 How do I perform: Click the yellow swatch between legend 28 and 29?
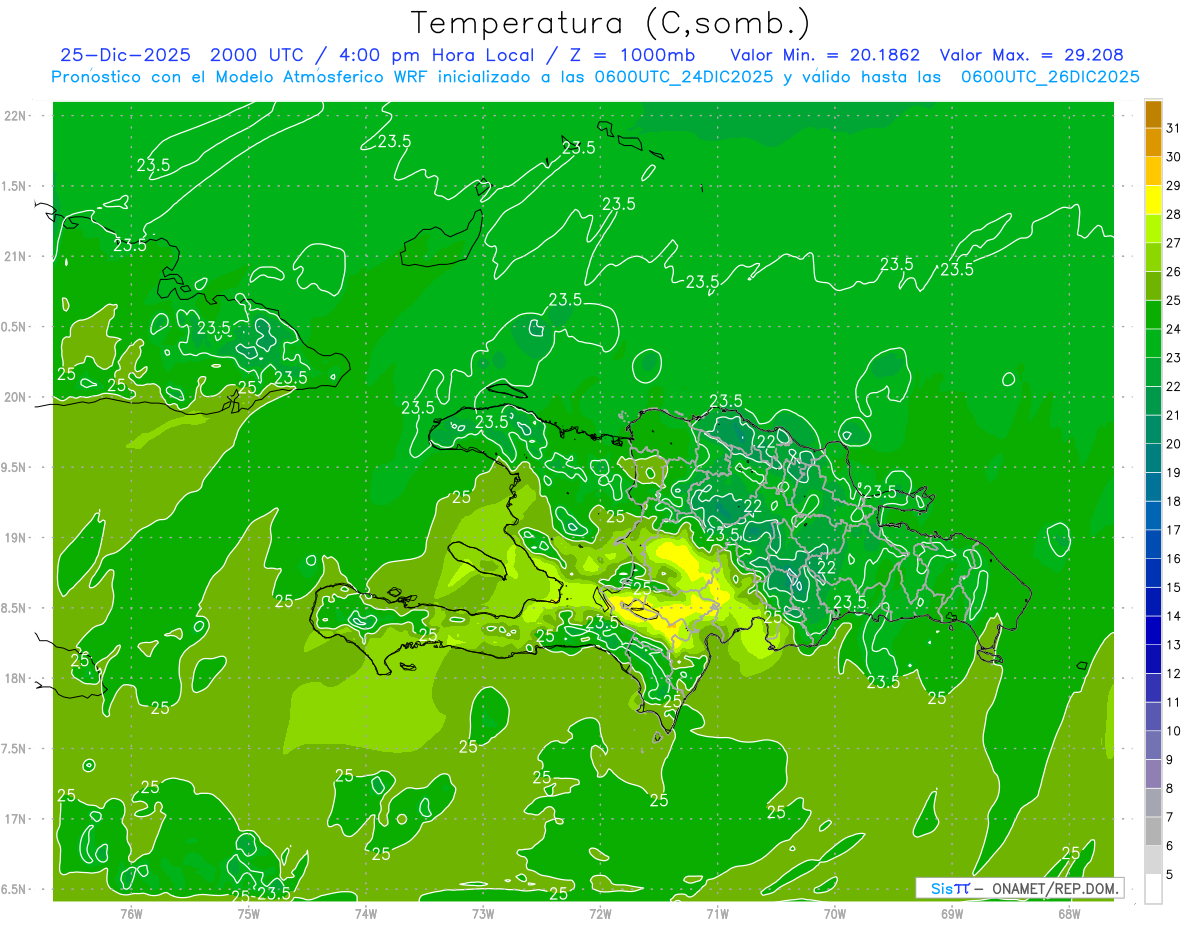pyautogui.click(x=1153, y=200)
